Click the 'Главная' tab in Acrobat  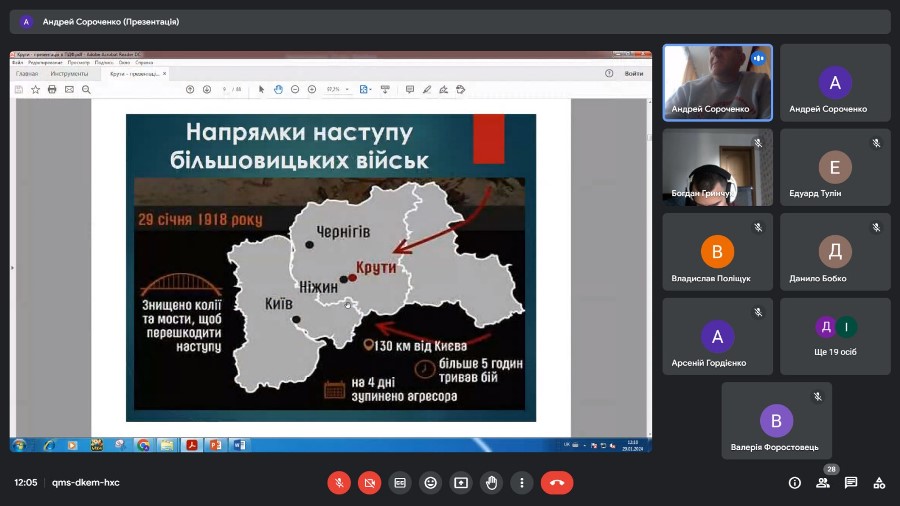point(27,74)
